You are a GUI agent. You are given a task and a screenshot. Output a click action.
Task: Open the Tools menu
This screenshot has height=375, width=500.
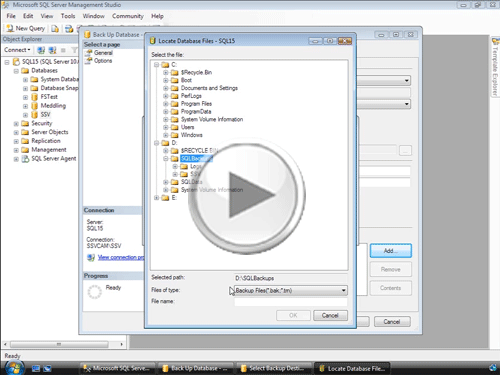click(68, 16)
